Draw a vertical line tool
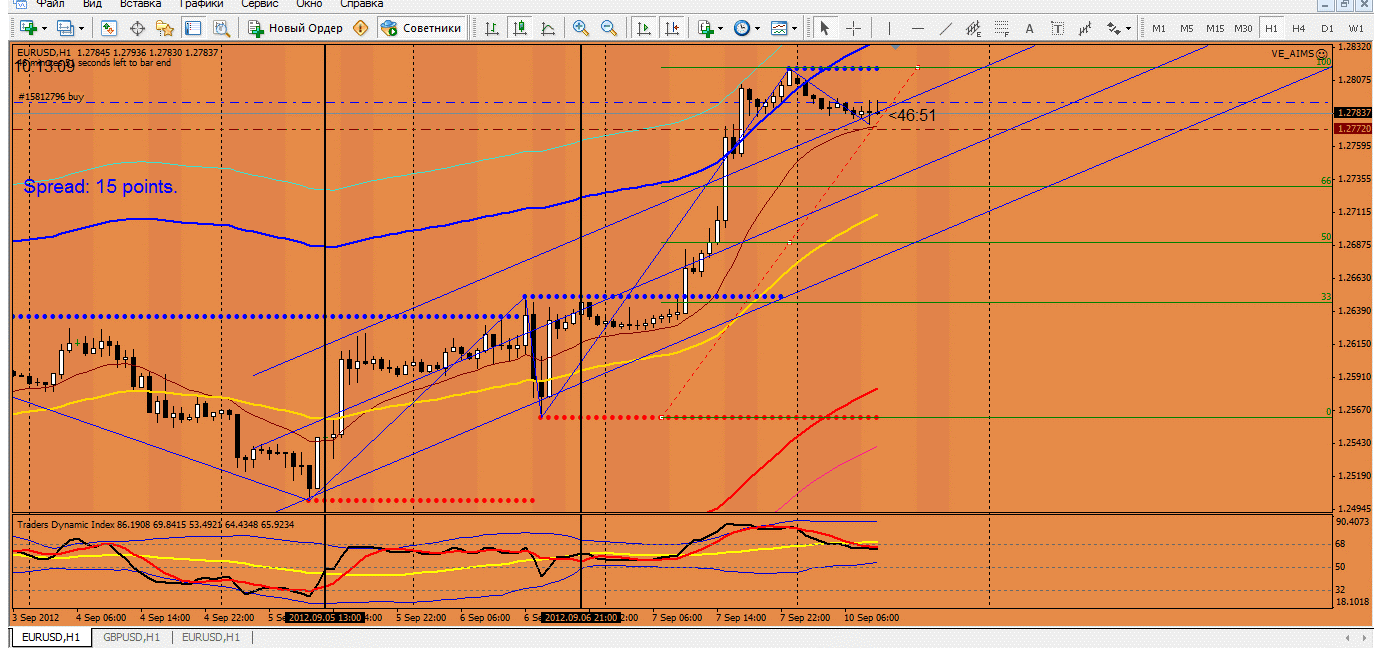1382x649 pixels. 888,28
